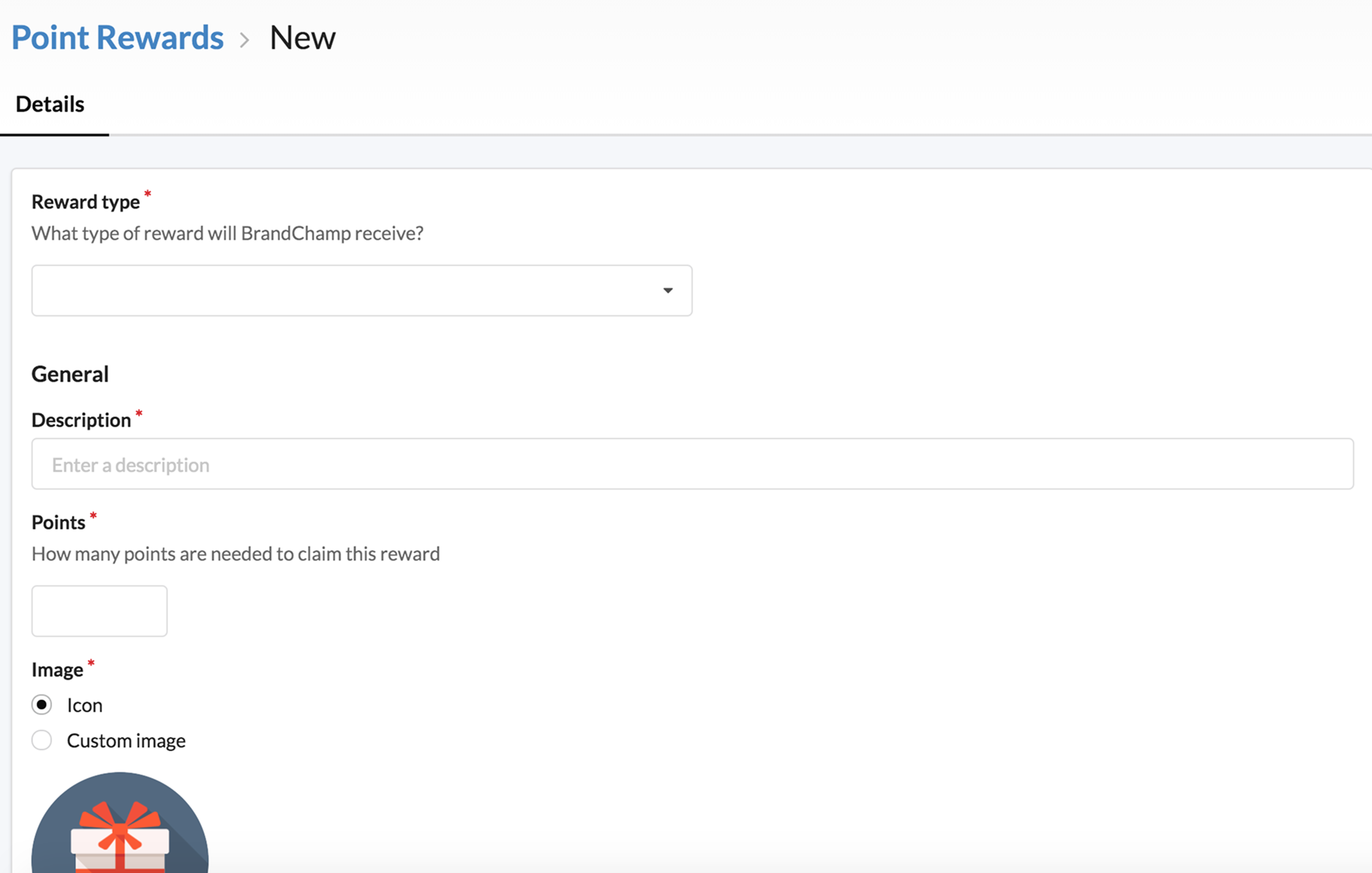Switch to the Details tab
The height and width of the screenshot is (873, 1372).
pos(50,104)
